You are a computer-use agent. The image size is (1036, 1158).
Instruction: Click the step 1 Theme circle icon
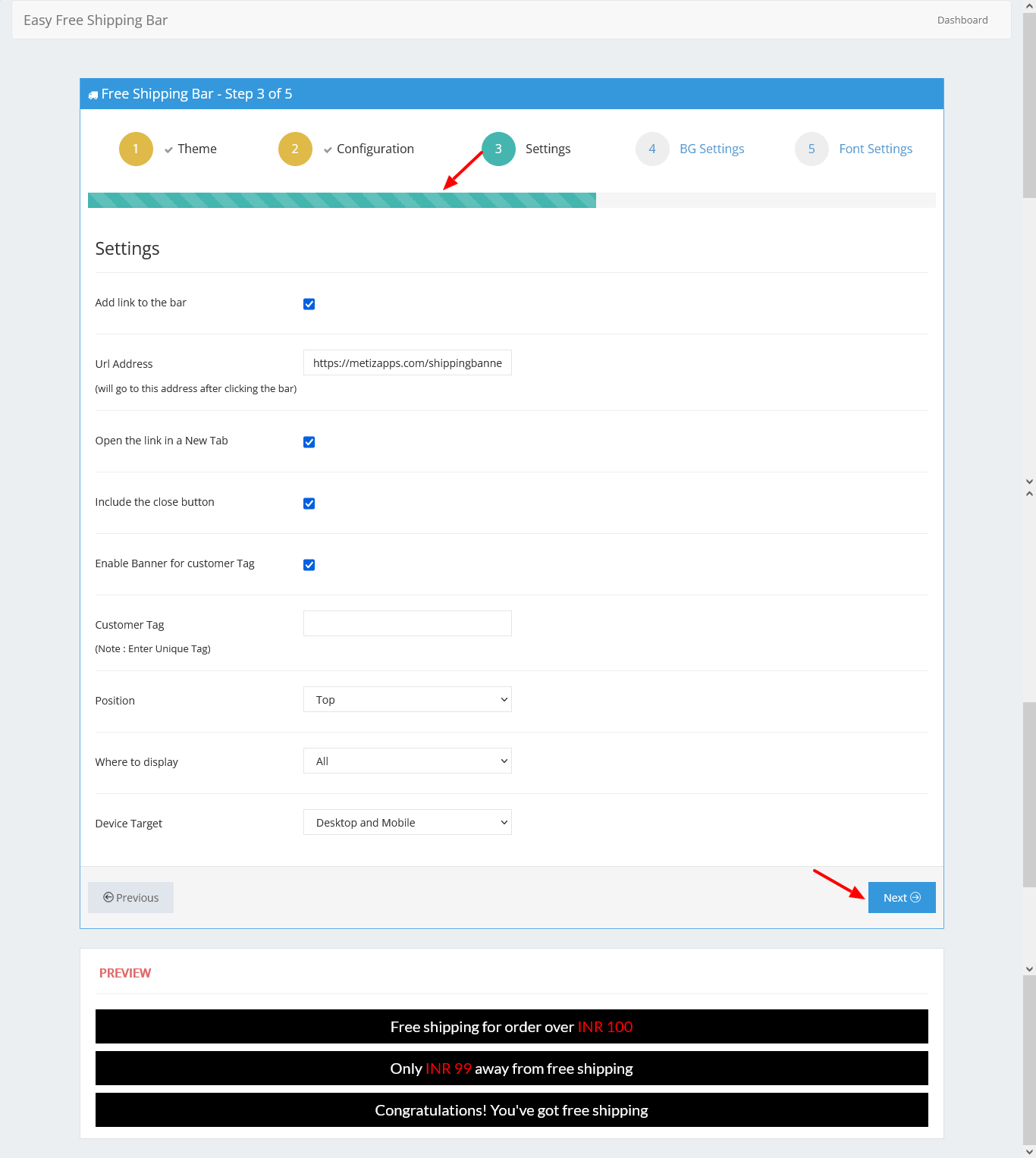pyautogui.click(x=136, y=149)
